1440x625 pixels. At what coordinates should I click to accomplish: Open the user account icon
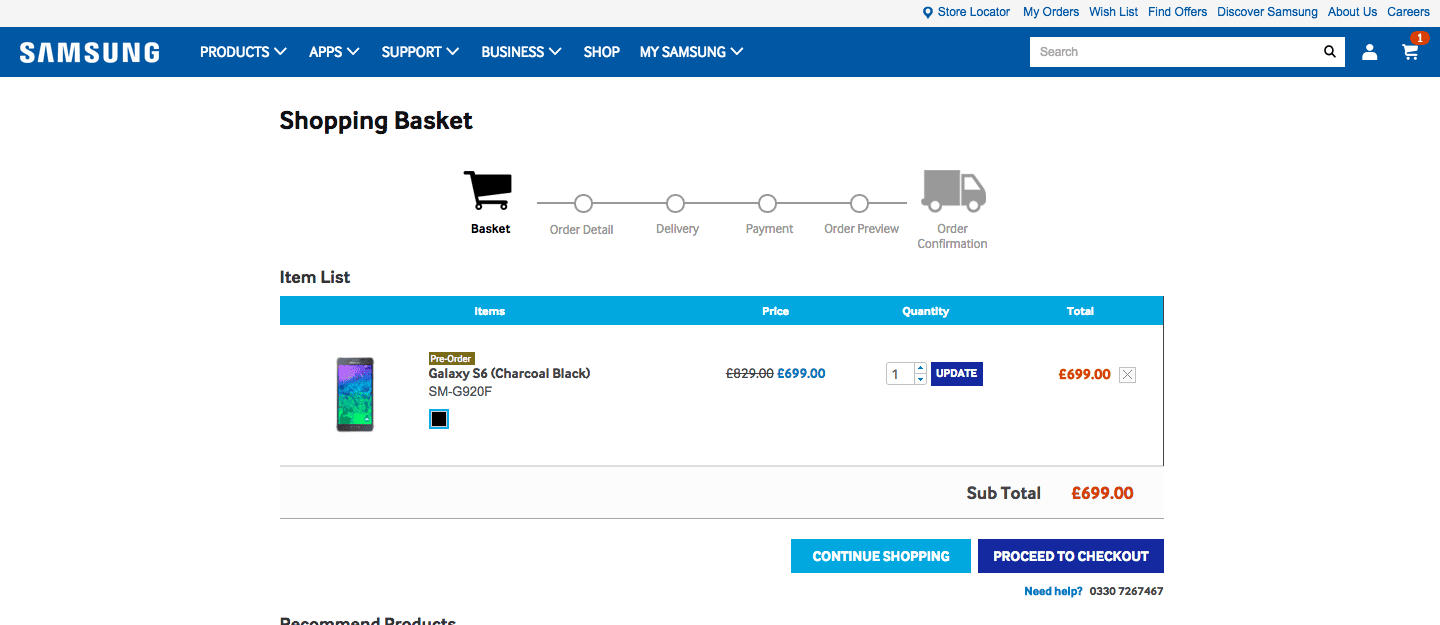coord(1370,52)
